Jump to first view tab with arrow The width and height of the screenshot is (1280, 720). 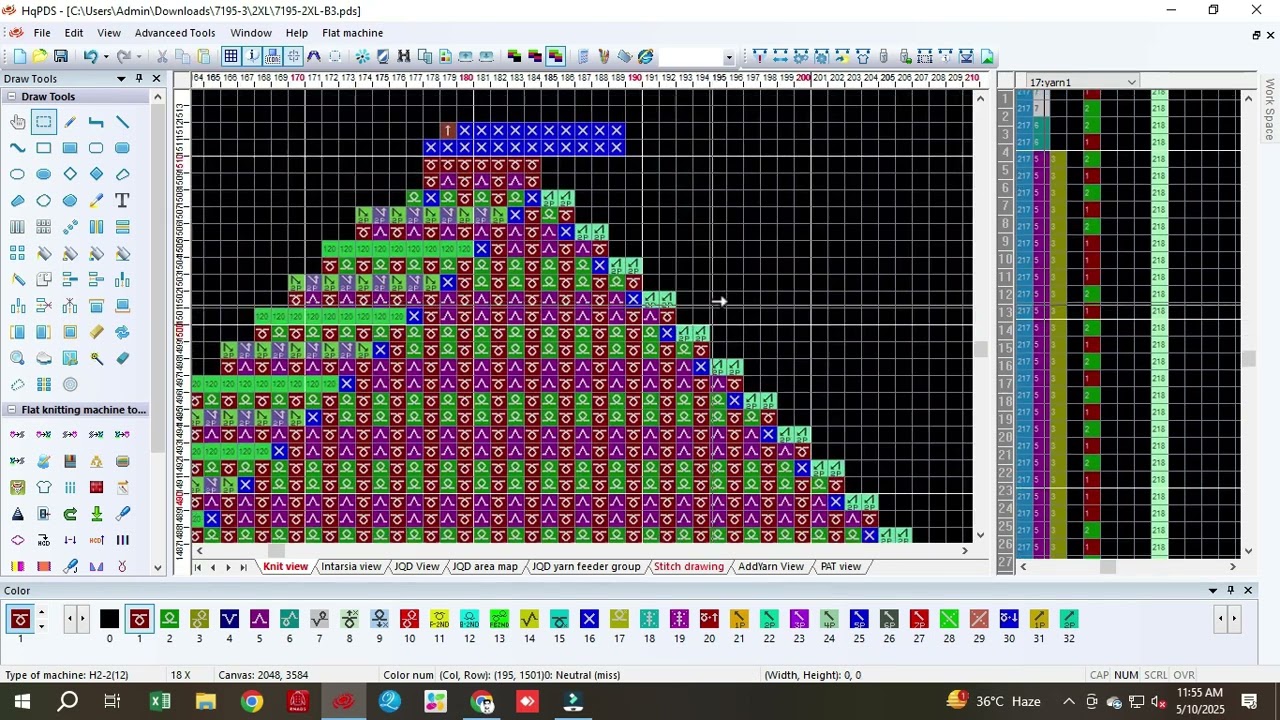(197, 567)
